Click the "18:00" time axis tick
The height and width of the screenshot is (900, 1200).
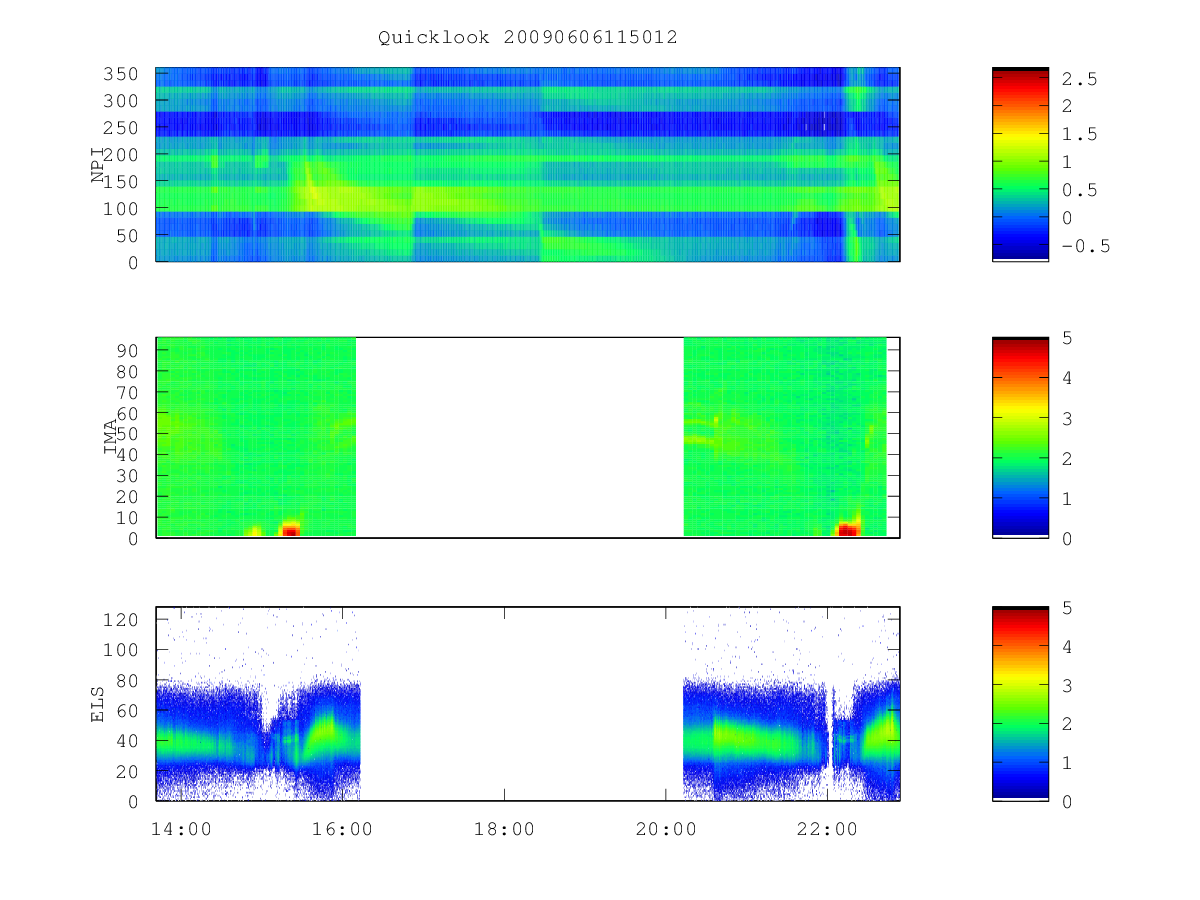tap(504, 829)
